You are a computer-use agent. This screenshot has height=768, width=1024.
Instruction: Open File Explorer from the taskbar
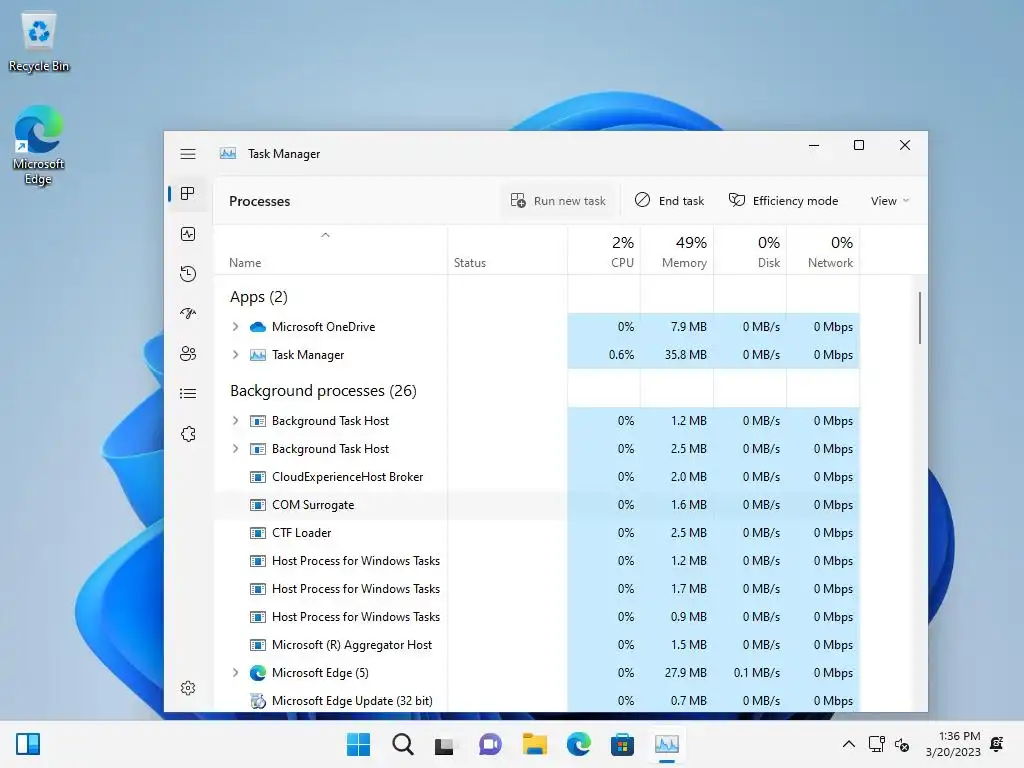[534, 744]
